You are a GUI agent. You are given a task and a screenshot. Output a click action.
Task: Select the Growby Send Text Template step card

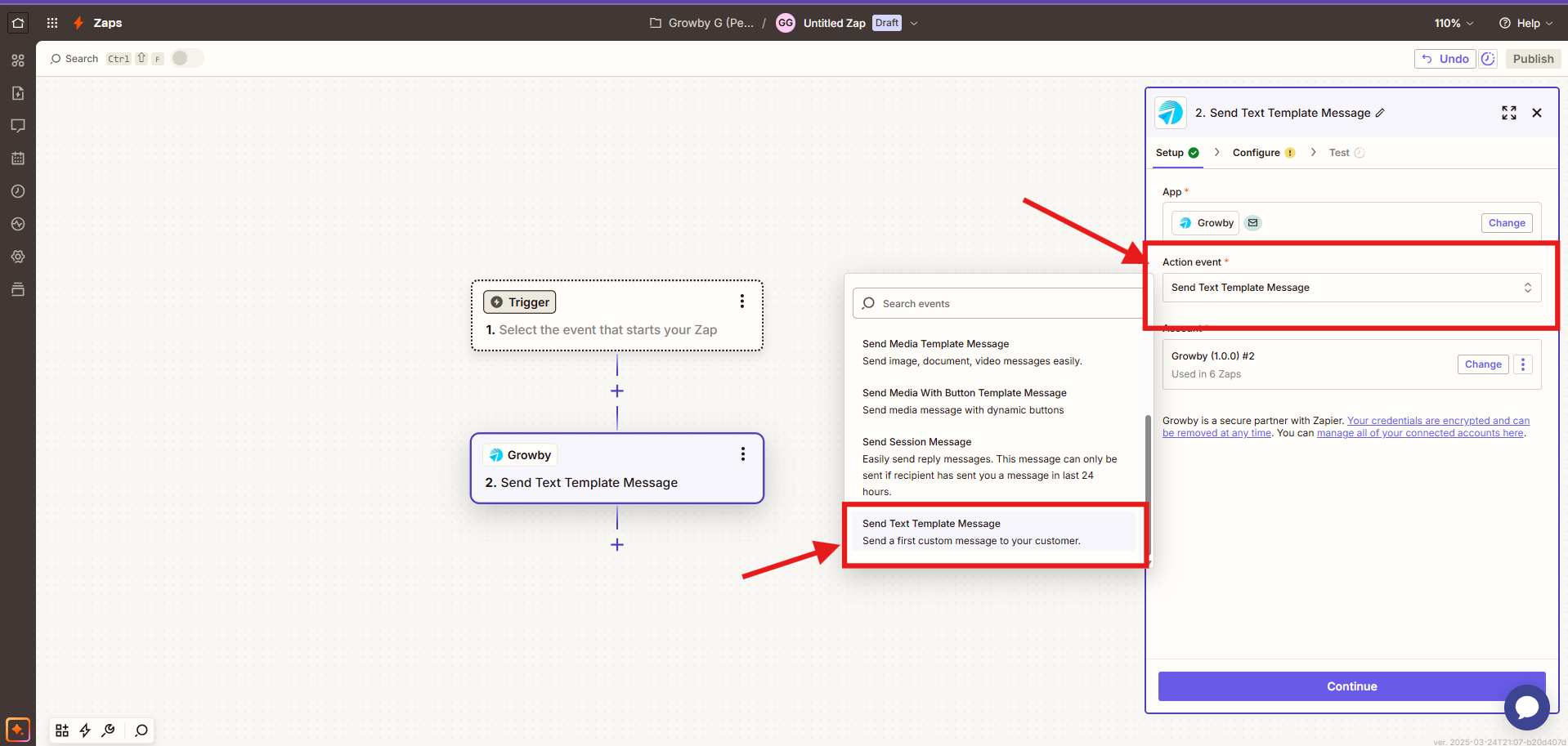617,468
